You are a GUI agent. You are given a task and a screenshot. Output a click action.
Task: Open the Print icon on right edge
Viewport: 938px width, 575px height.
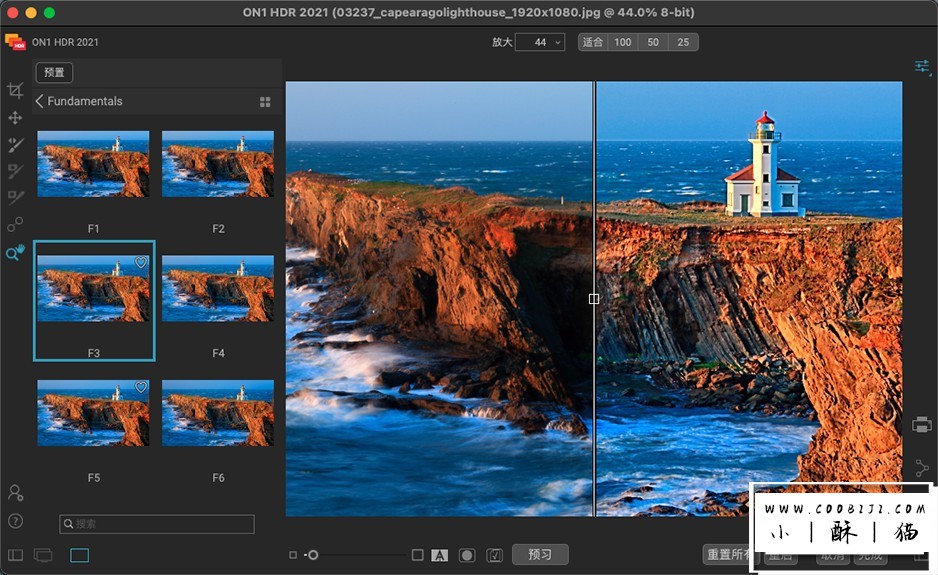pyautogui.click(x=921, y=425)
